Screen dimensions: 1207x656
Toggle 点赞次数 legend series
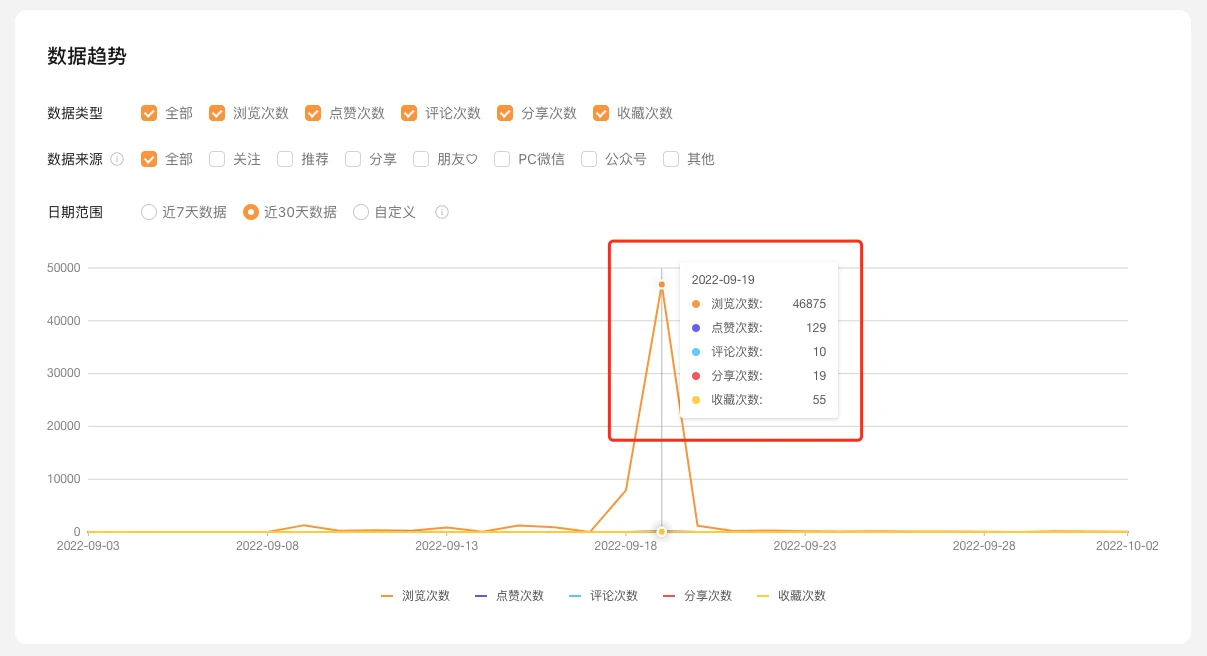pos(510,596)
